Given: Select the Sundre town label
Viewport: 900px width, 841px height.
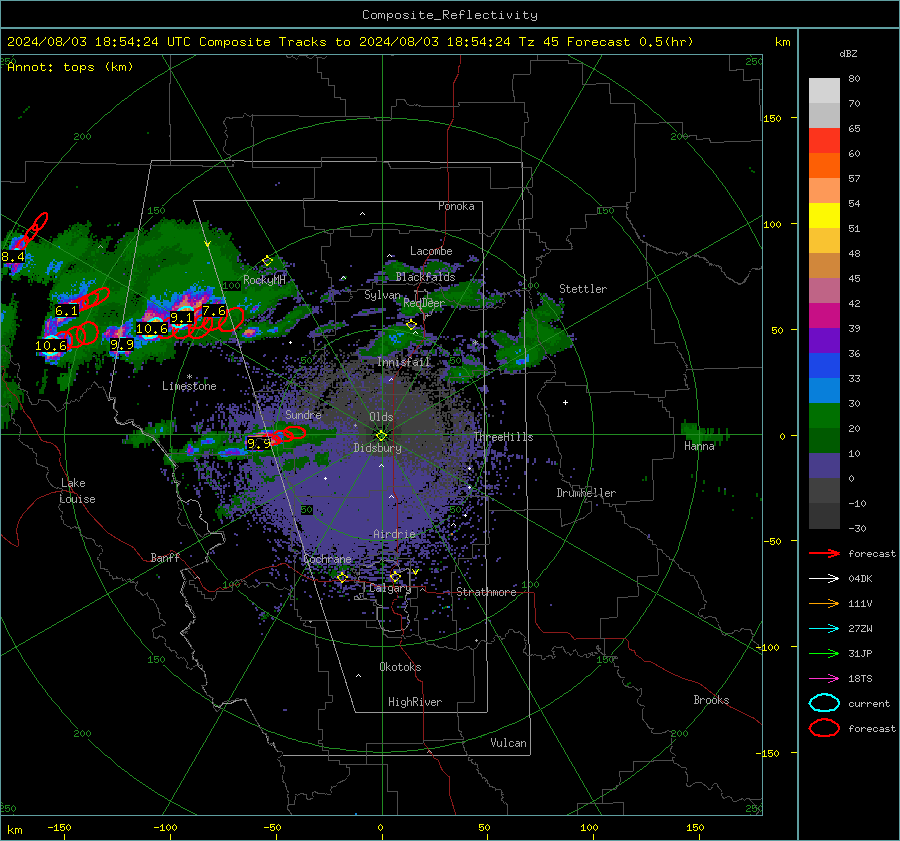Looking at the screenshot, I should [303, 415].
